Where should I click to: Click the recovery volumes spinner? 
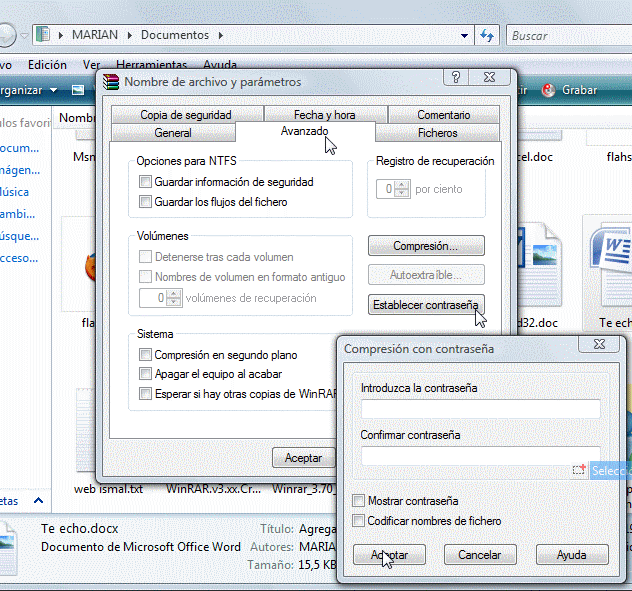[x=174, y=298]
